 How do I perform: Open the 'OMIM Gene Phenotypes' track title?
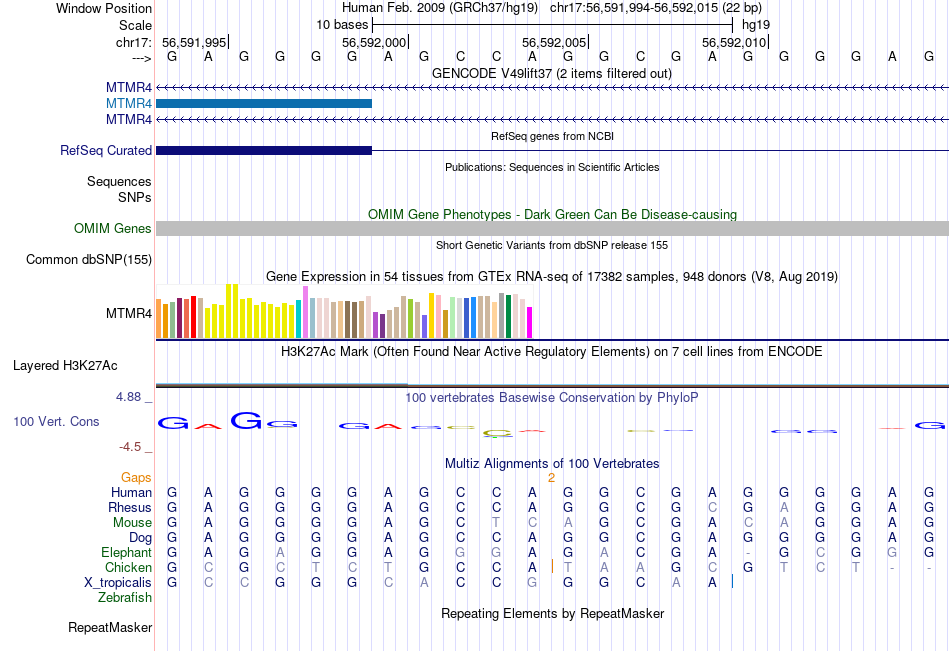[552, 215]
